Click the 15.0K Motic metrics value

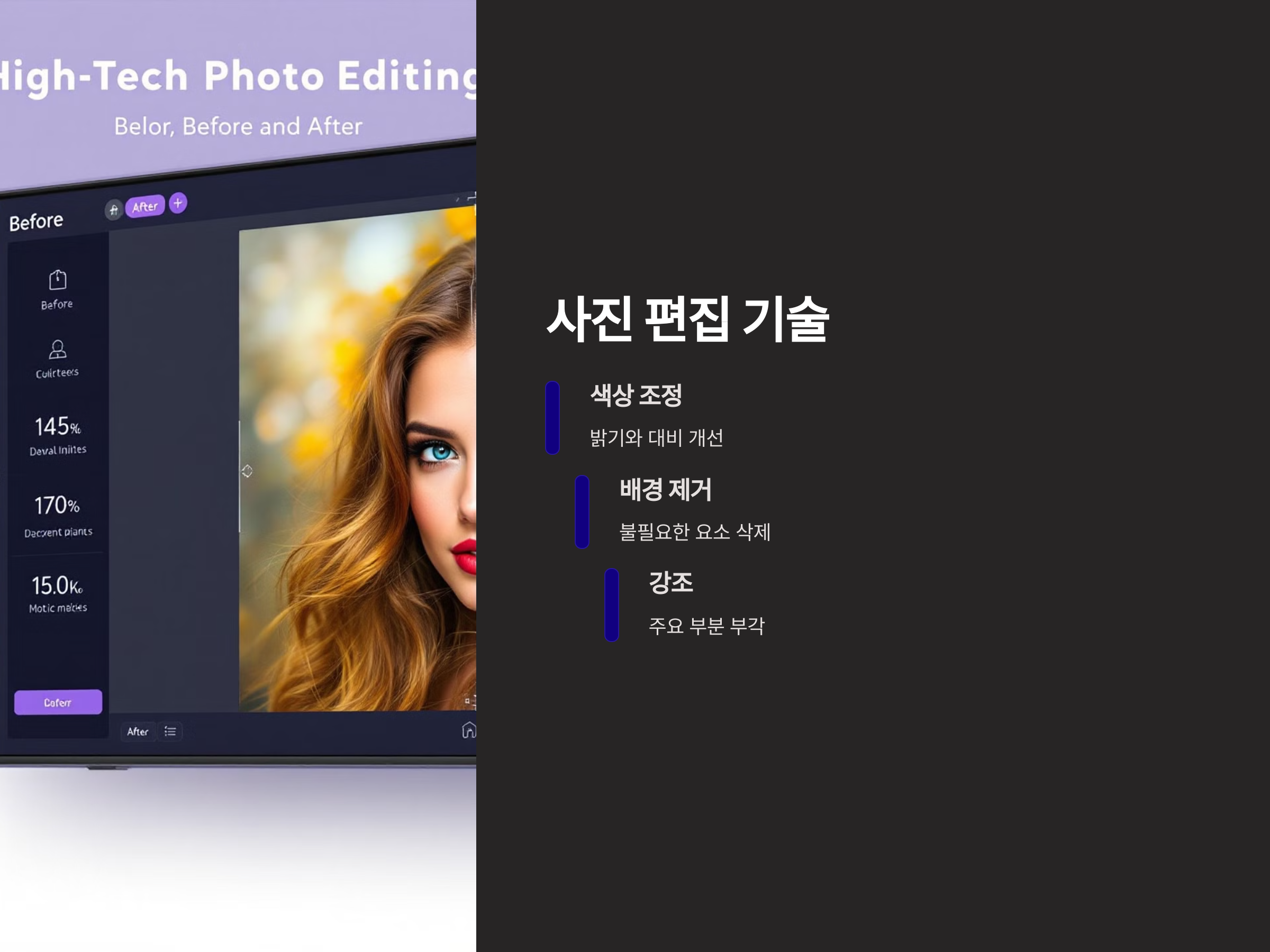57,586
